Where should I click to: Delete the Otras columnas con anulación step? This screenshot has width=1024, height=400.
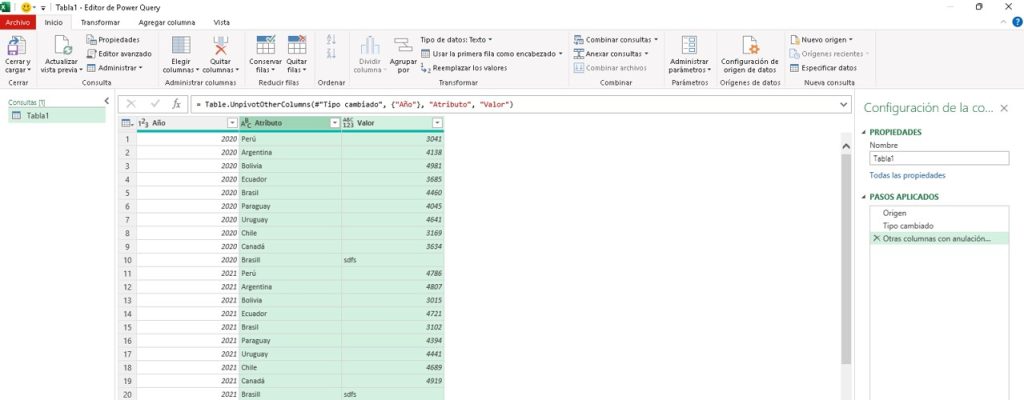(x=876, y=239)
